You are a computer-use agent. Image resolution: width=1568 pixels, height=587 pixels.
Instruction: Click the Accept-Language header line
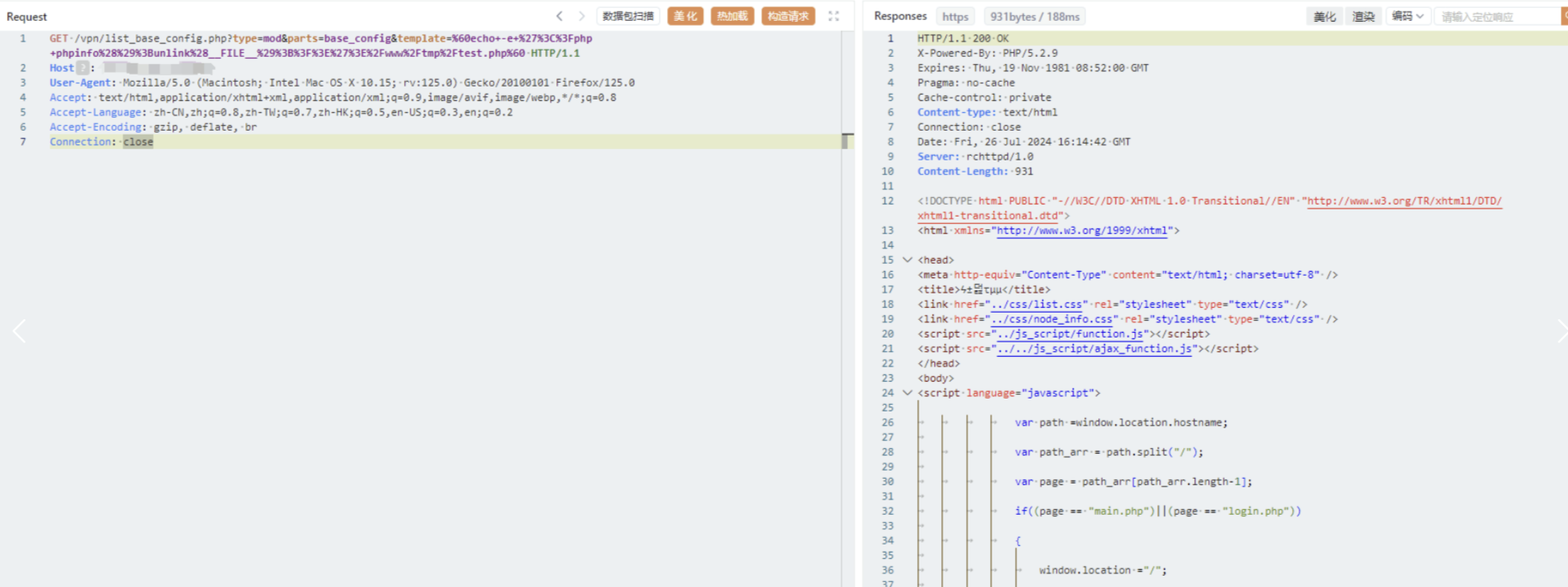pyautogui.click(x=281, y=112)
